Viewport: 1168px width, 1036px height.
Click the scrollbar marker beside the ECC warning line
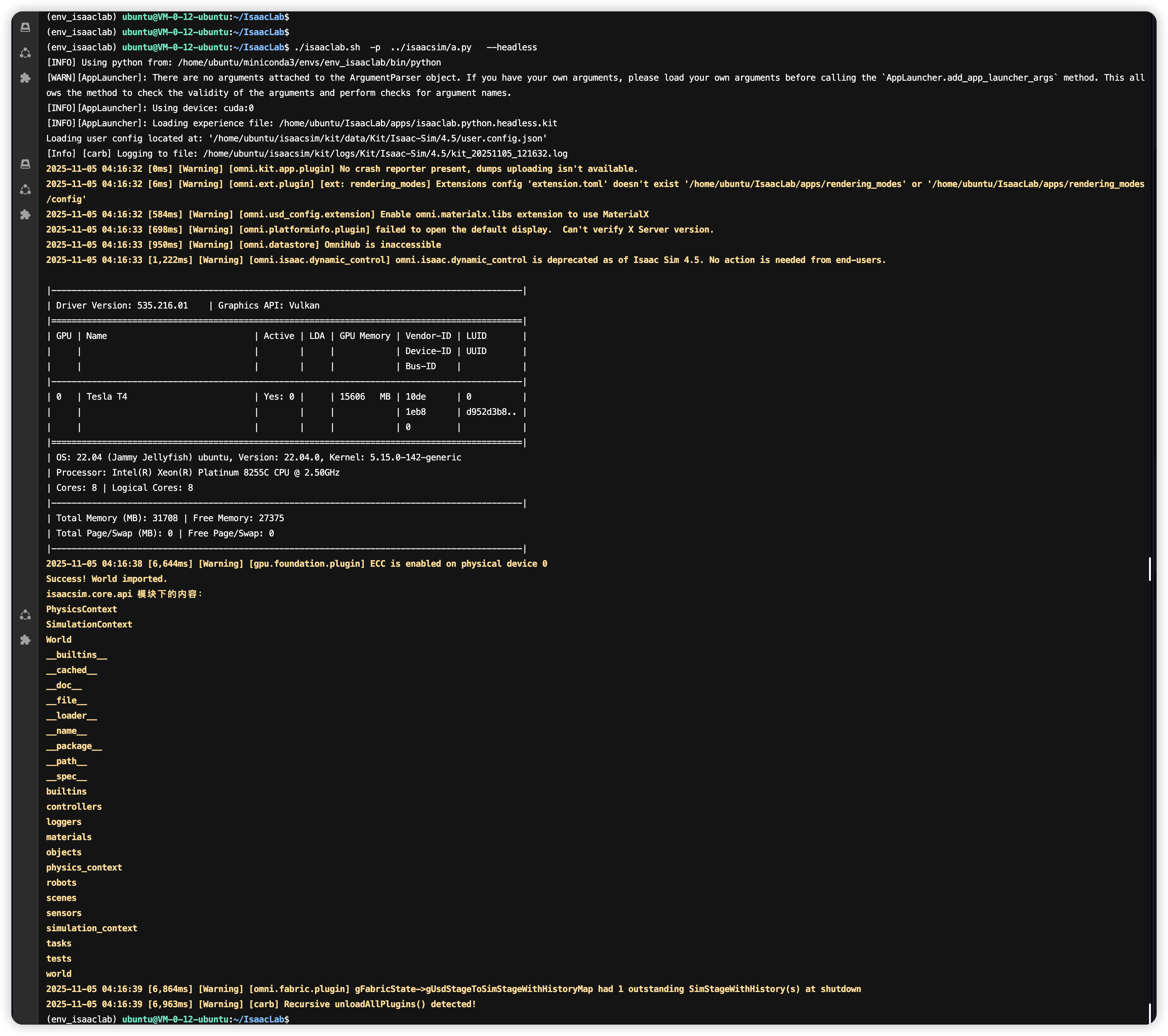(1150, 569)
